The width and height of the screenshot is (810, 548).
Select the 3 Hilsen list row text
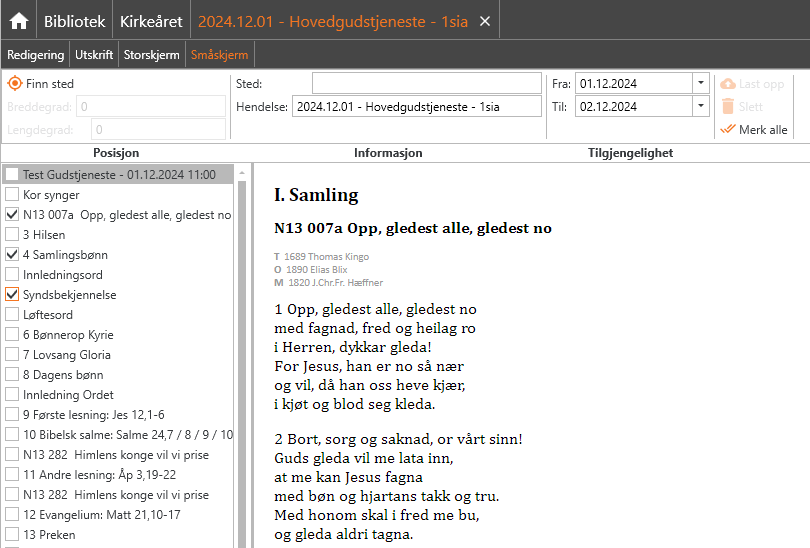click(x=44, y=234)
